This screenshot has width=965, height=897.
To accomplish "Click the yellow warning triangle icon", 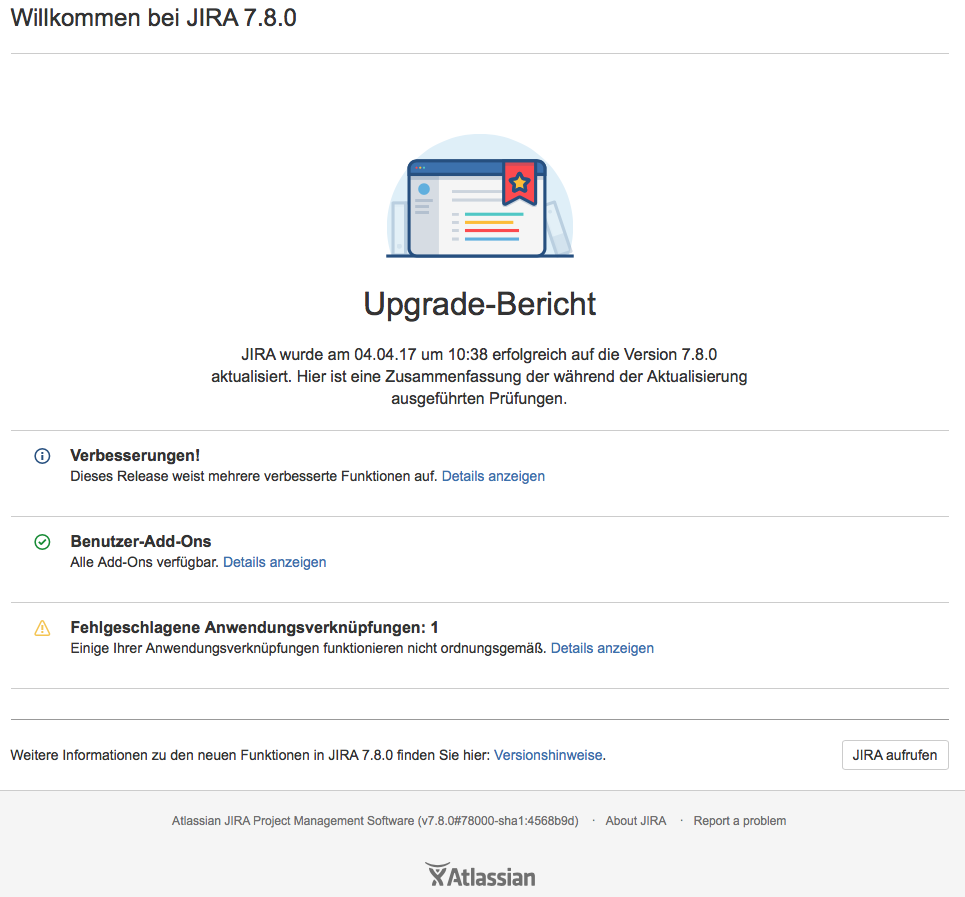I will coord(42,628).
